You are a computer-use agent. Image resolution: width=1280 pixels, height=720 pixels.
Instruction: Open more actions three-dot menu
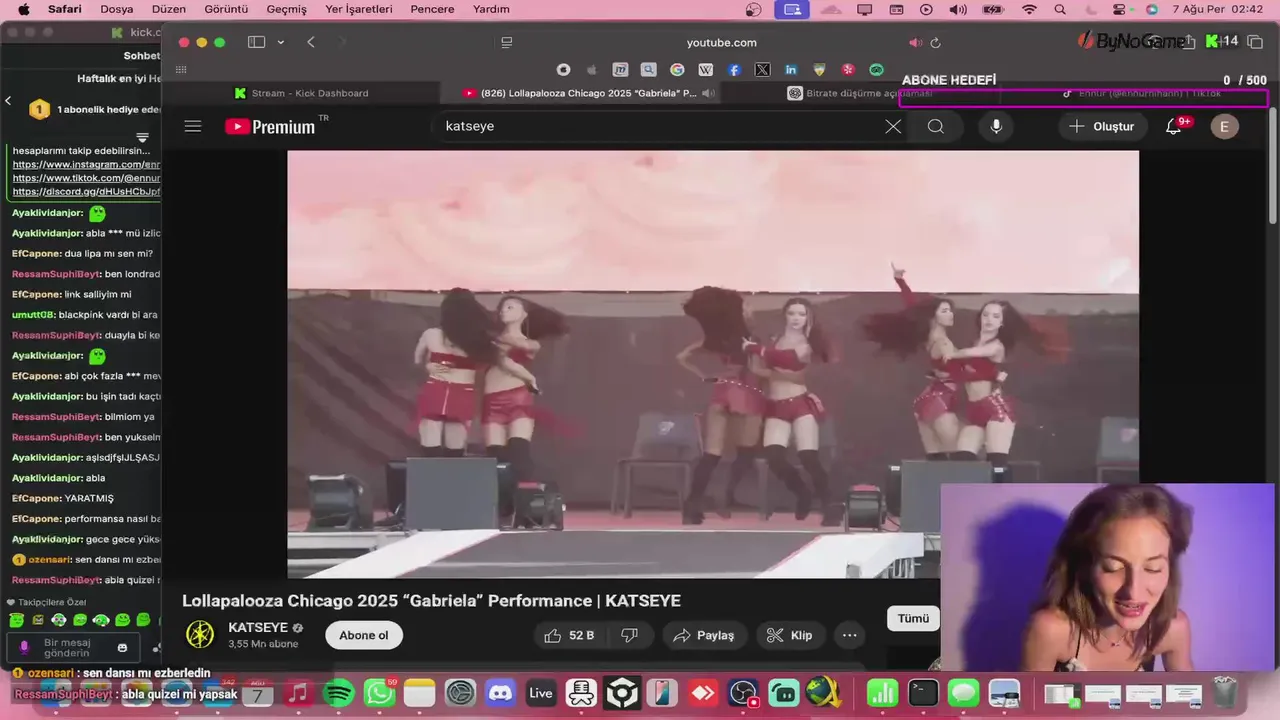coord(849,635)
